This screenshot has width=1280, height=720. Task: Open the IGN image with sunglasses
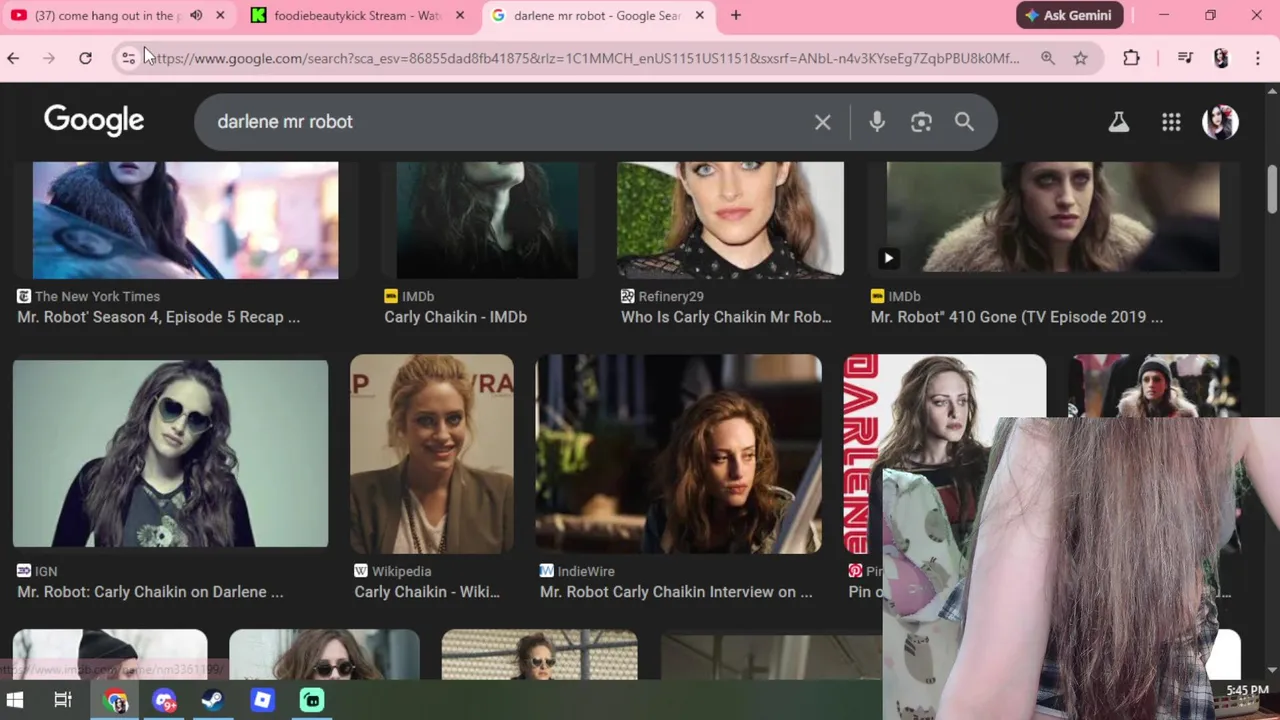170,453
